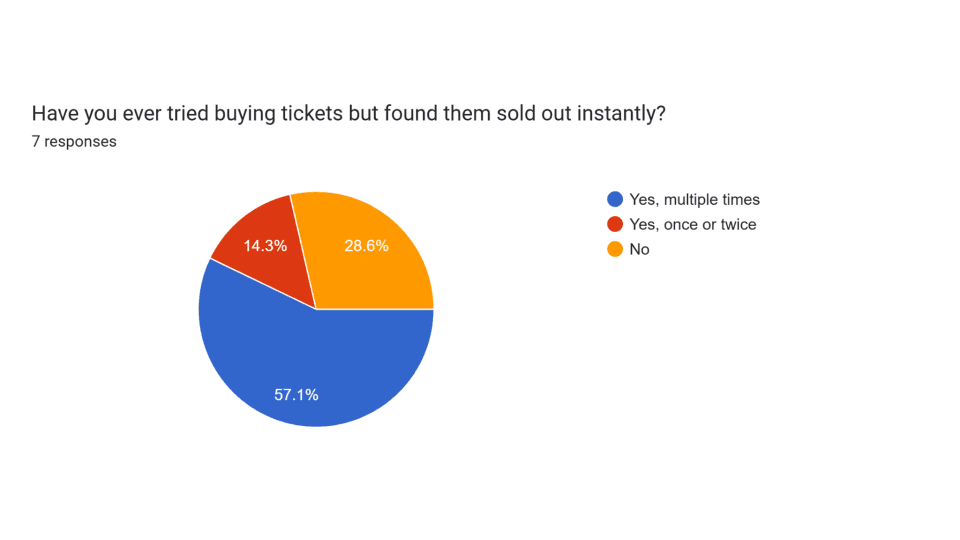Click the word "tickets" in the question title
This screenshot has height=540, width=960.
point(312,114)
